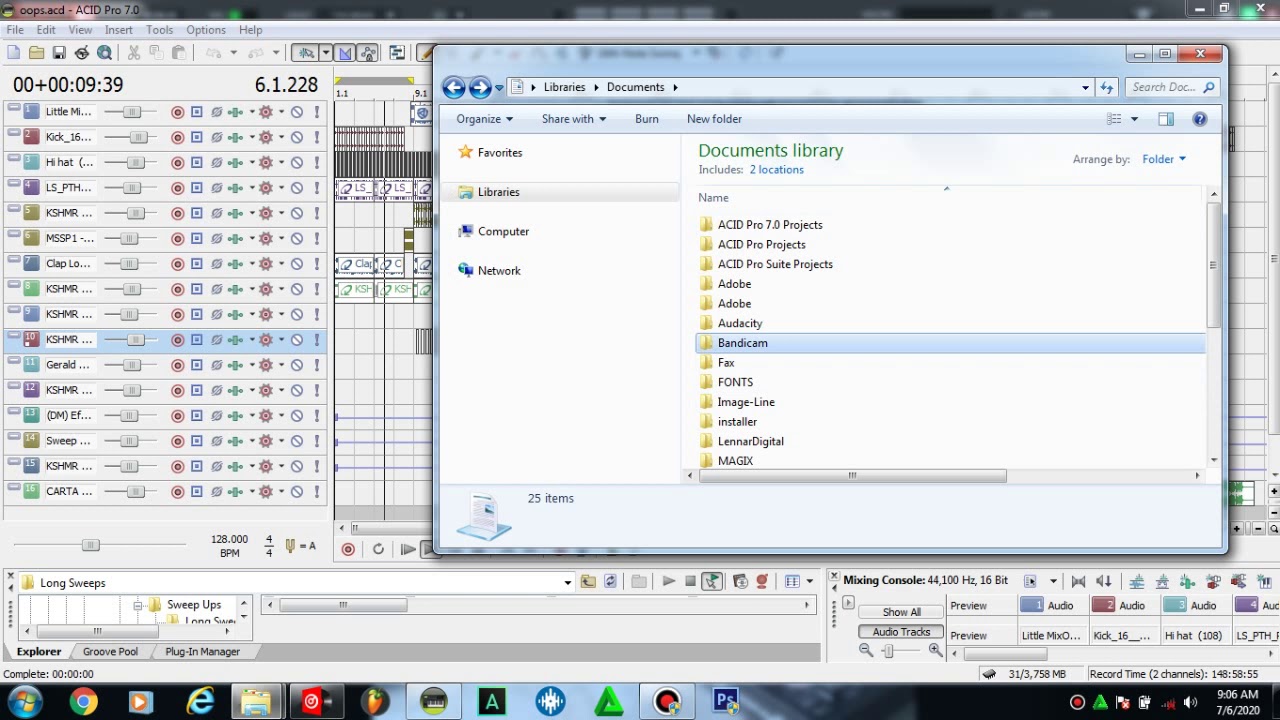Select Audacity folder in Documents list
Screen dimensions: 1280x720
pos(740,323)
